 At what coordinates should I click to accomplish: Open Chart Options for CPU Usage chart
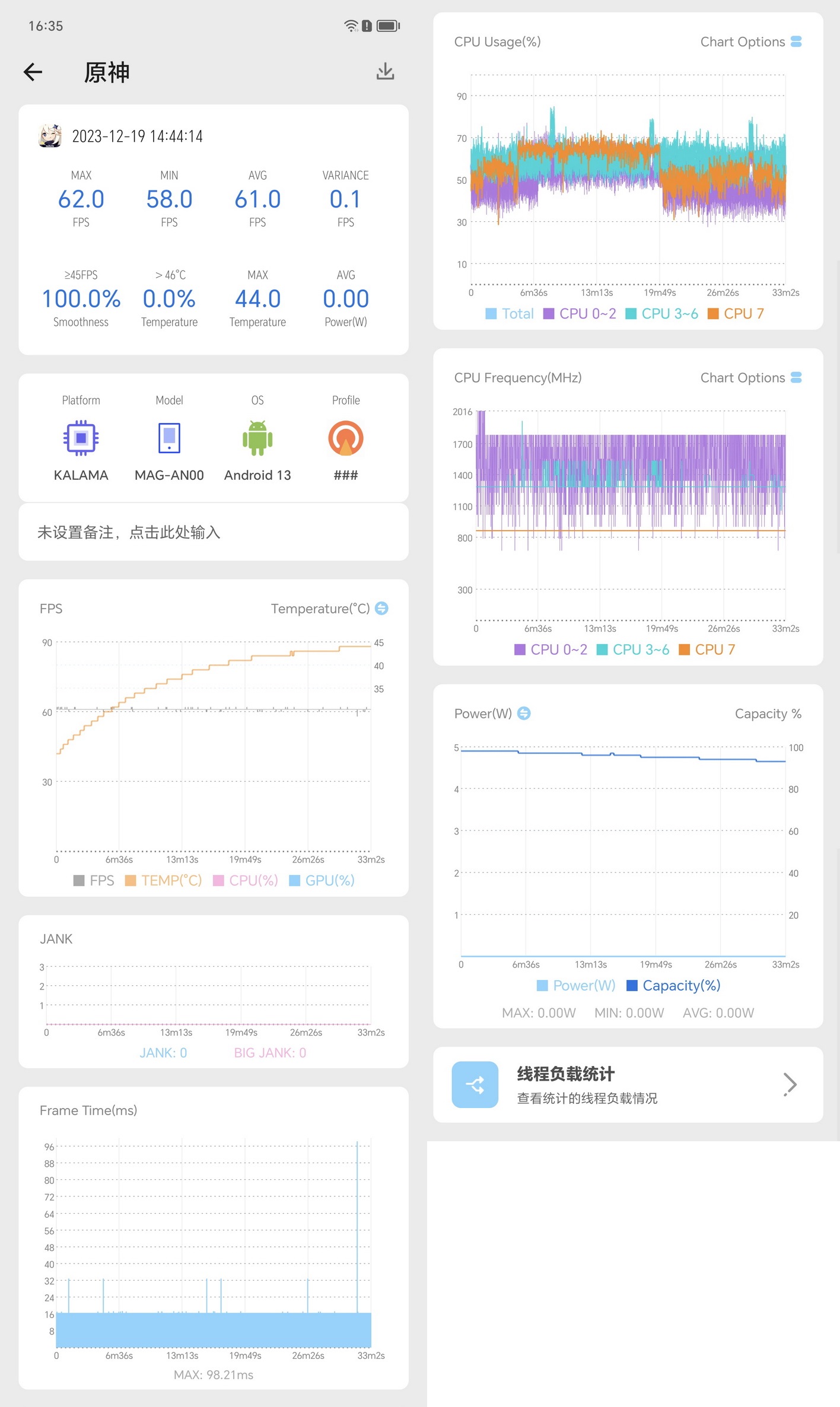coord(751,42)
